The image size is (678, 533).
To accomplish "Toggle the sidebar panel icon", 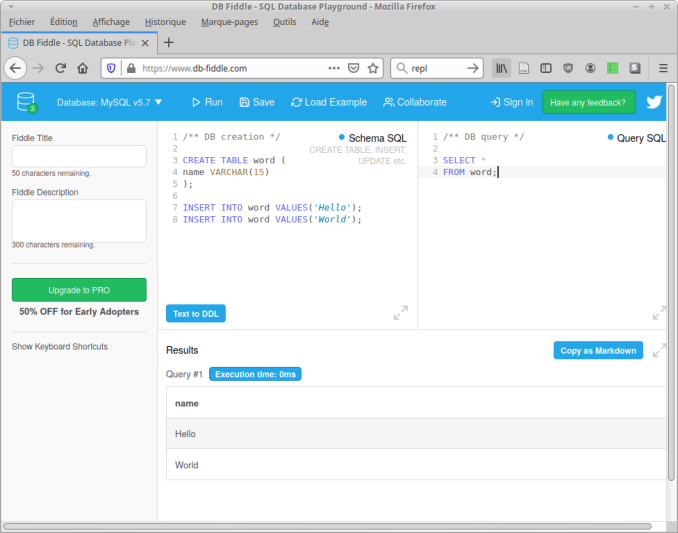I will 546,68.
